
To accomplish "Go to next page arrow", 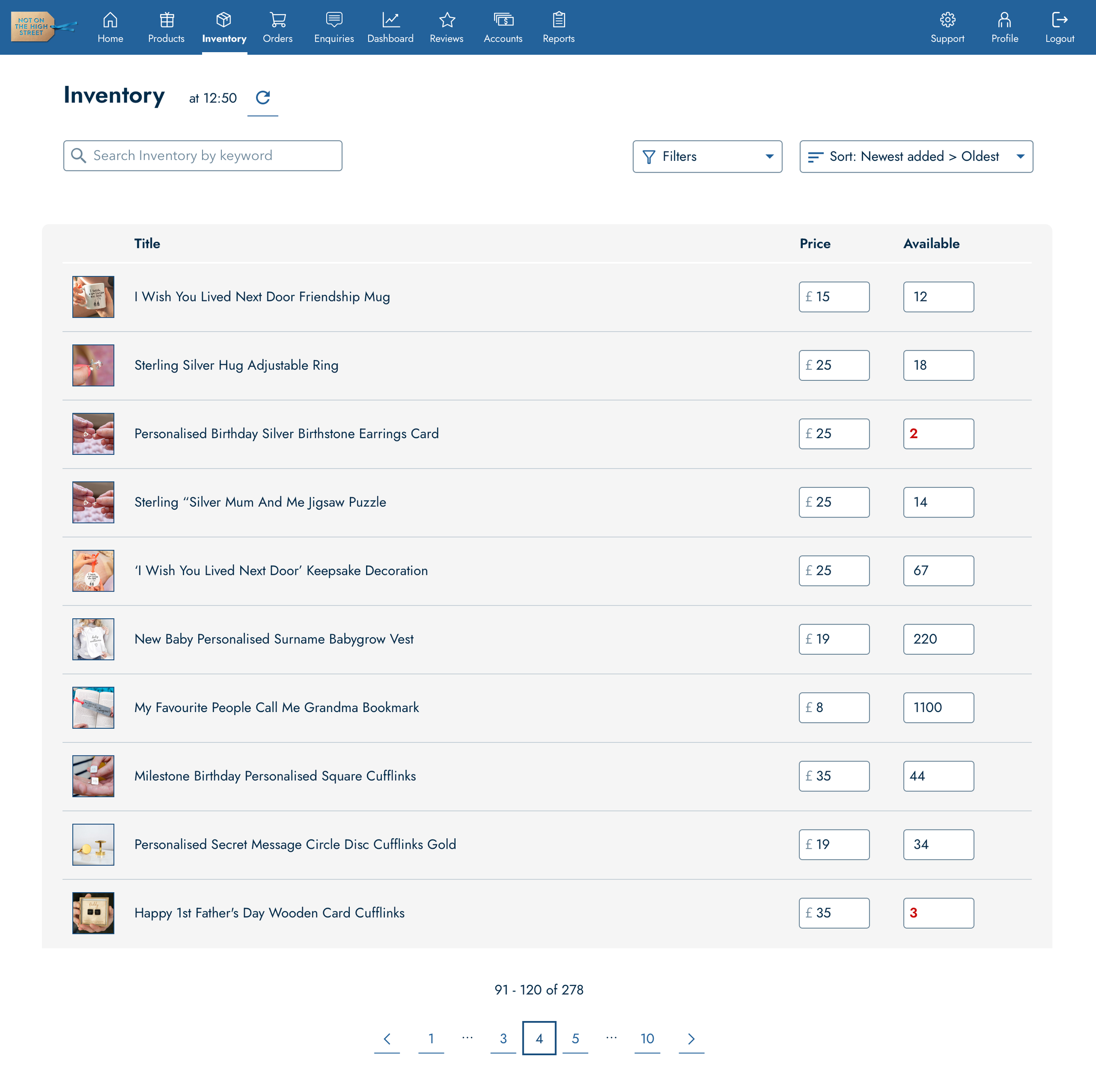I will point(691,1038).
